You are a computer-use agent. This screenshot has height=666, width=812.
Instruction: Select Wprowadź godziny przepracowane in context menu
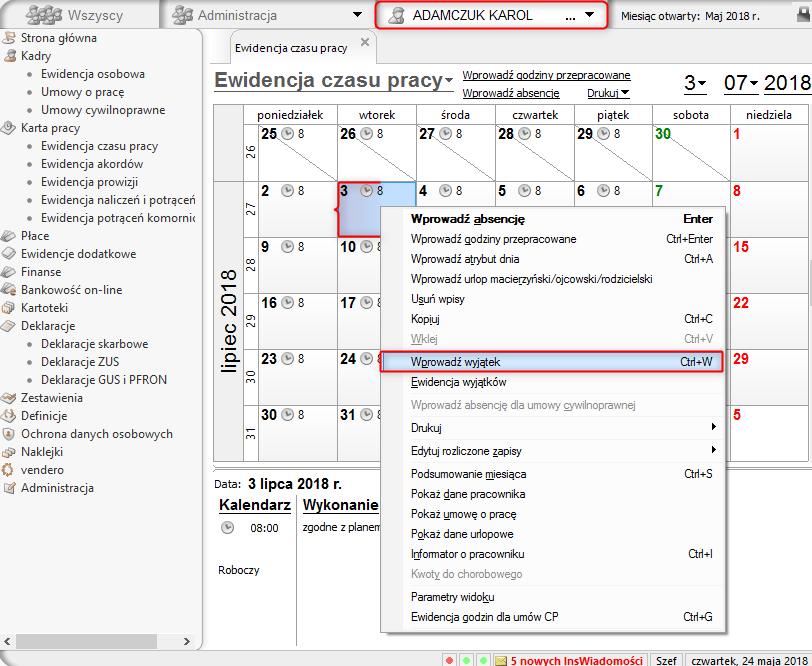(x=552, y=239)
